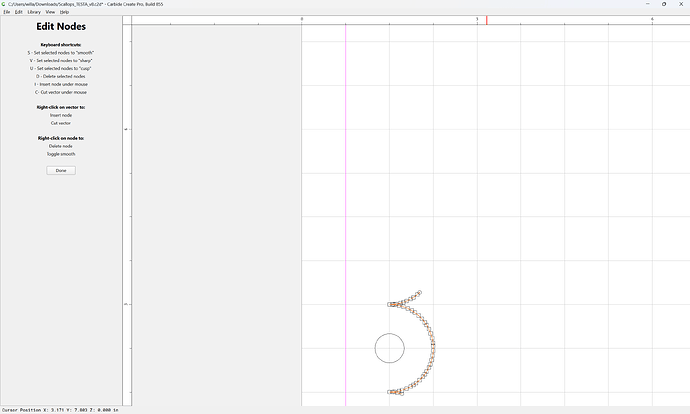The height and width of the screenshot is (414, 690).
Task: Click the Cursor Position readout in status bar
Action: click(60, 410)
